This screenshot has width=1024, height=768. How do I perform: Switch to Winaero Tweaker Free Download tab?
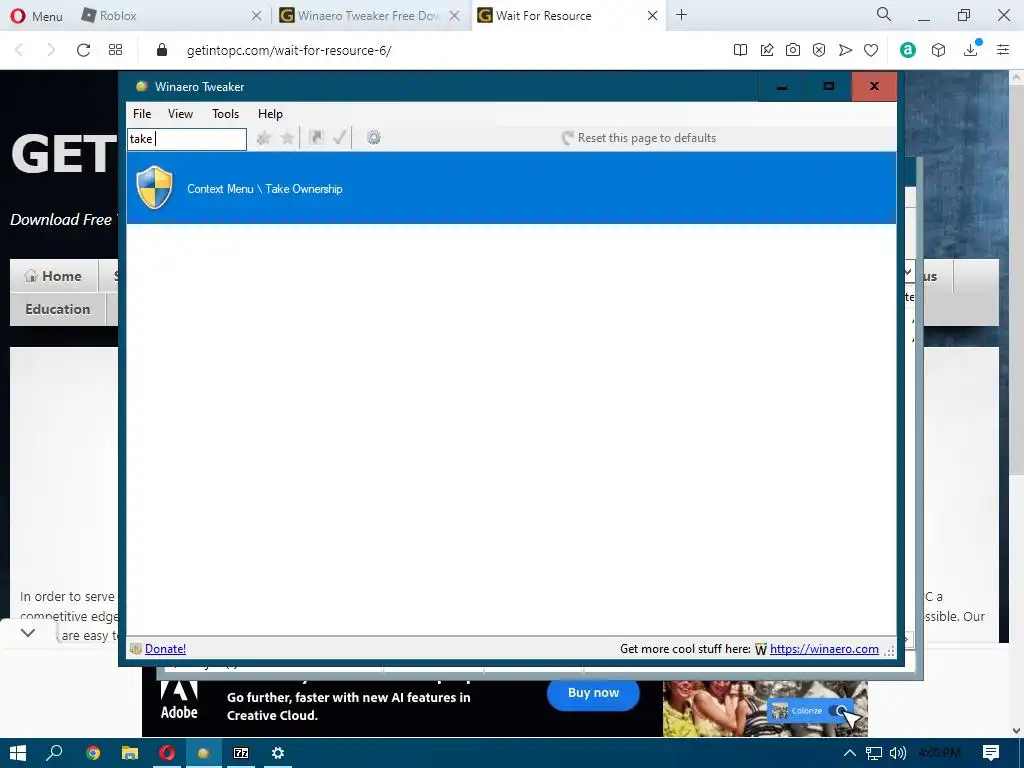369,16
